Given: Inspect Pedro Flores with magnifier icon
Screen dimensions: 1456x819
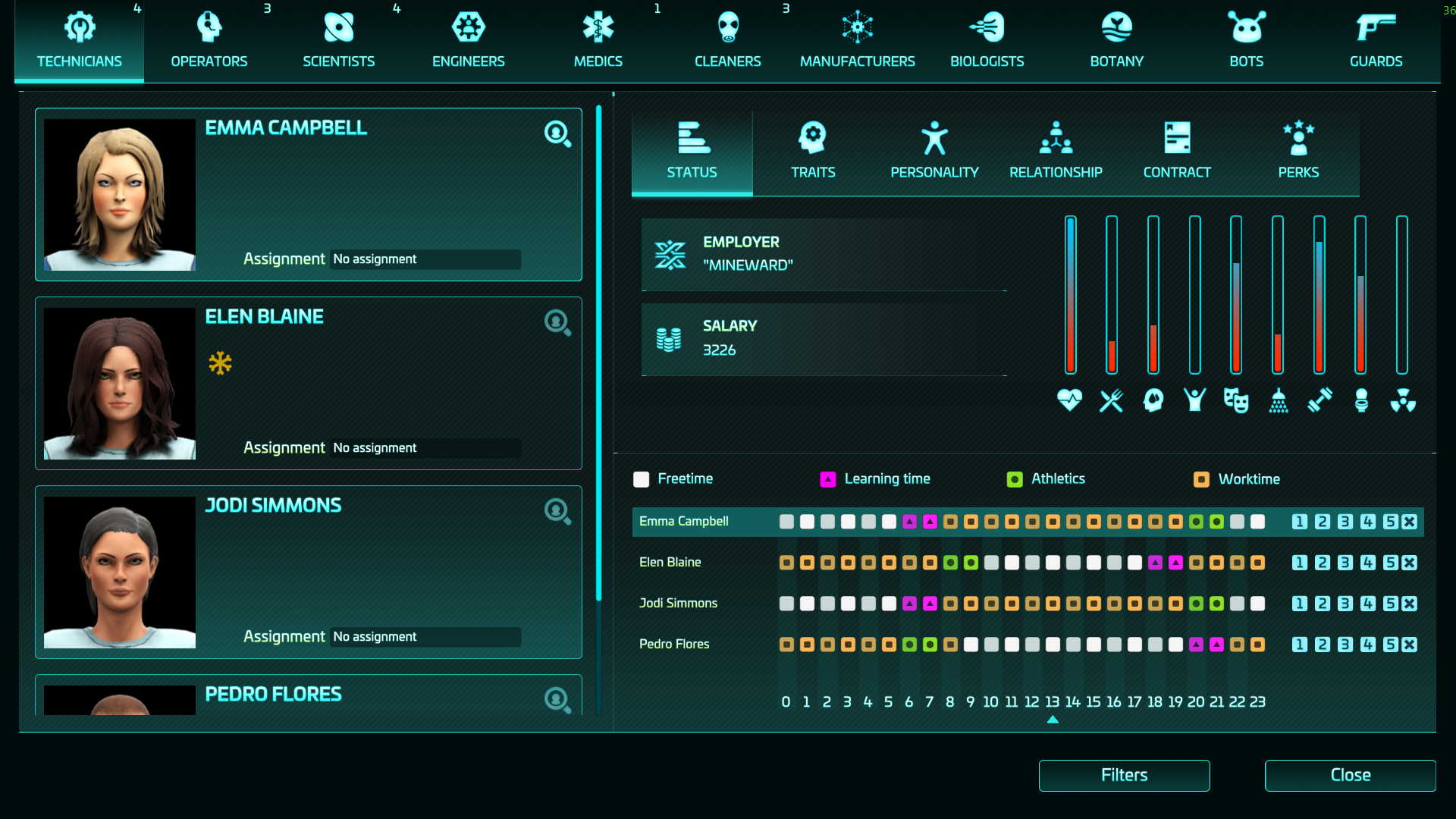Looking at the screenshot, I should tap(557, 699).
